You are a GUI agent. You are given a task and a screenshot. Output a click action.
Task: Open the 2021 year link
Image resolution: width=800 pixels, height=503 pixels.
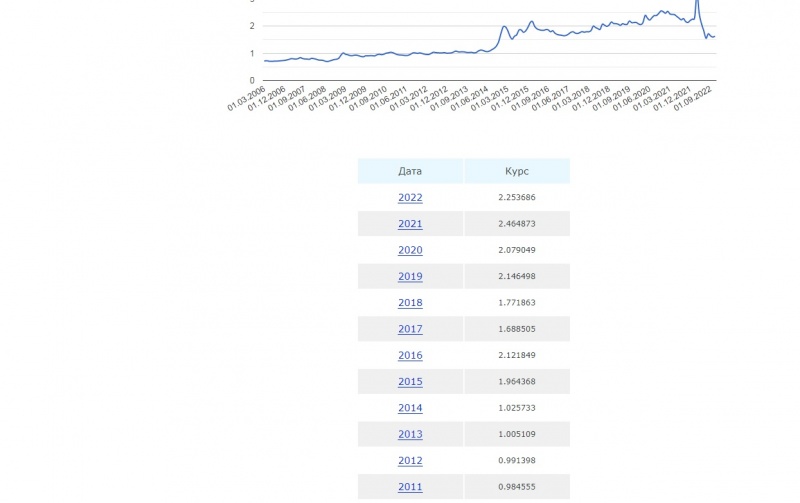point(410,224)
